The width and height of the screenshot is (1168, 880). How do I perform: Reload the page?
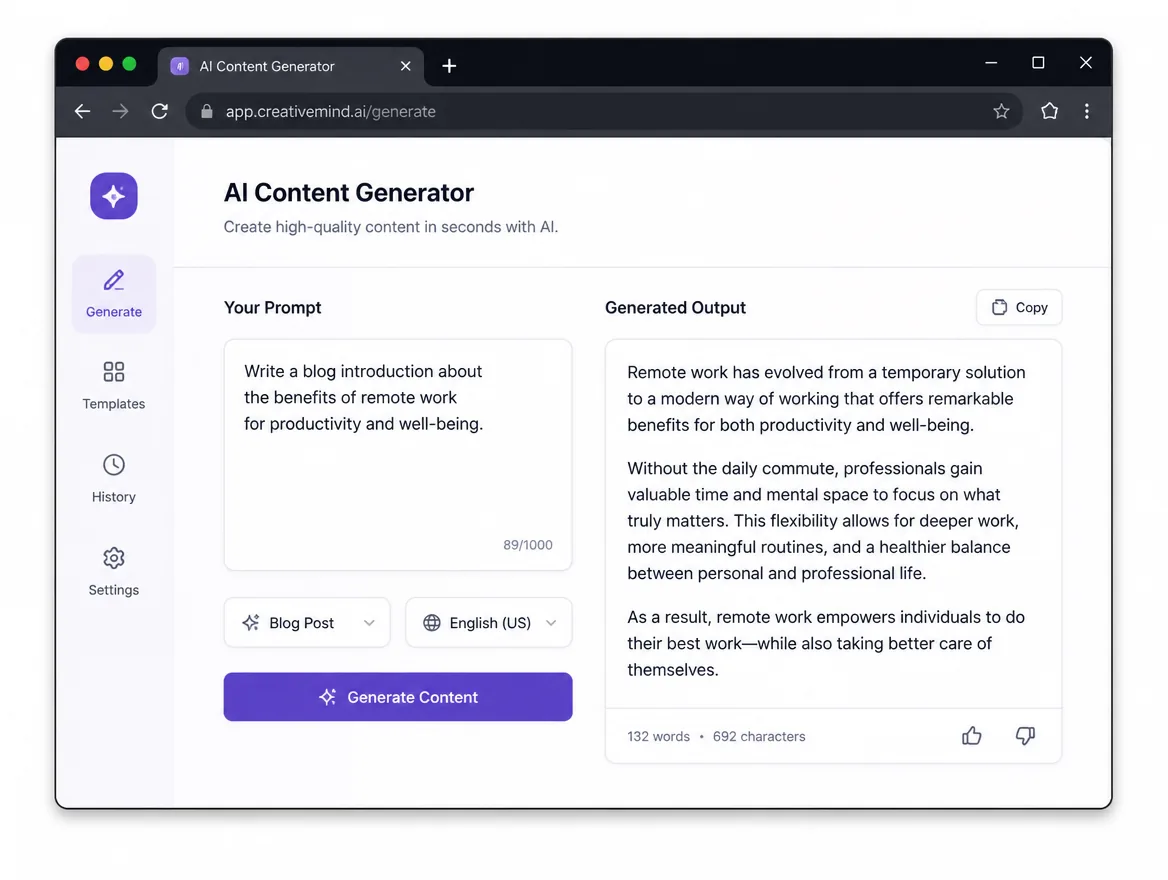(159, 111)
